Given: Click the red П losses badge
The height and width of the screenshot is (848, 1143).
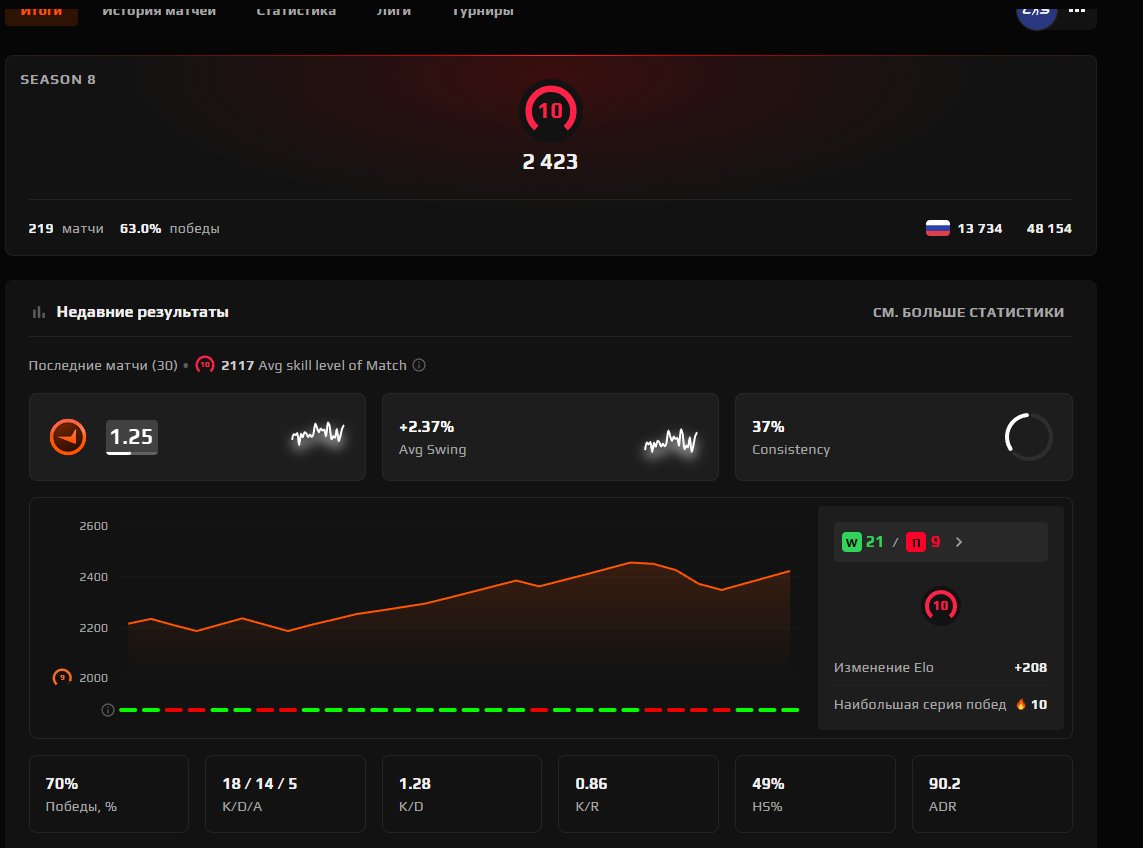Looking at the screenshot, I should (916, 542).
